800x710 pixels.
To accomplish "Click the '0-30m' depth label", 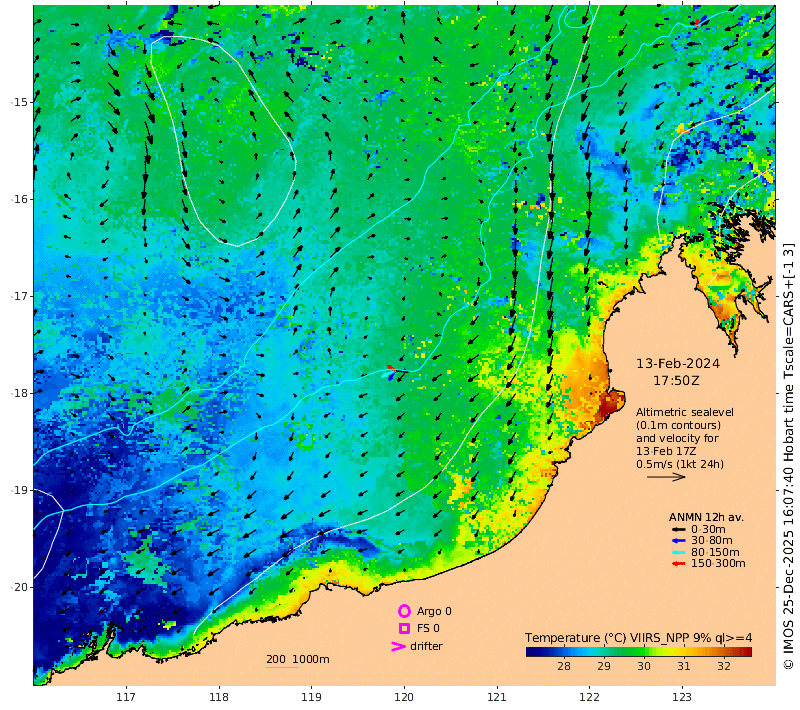I will (x=708, y=529).
